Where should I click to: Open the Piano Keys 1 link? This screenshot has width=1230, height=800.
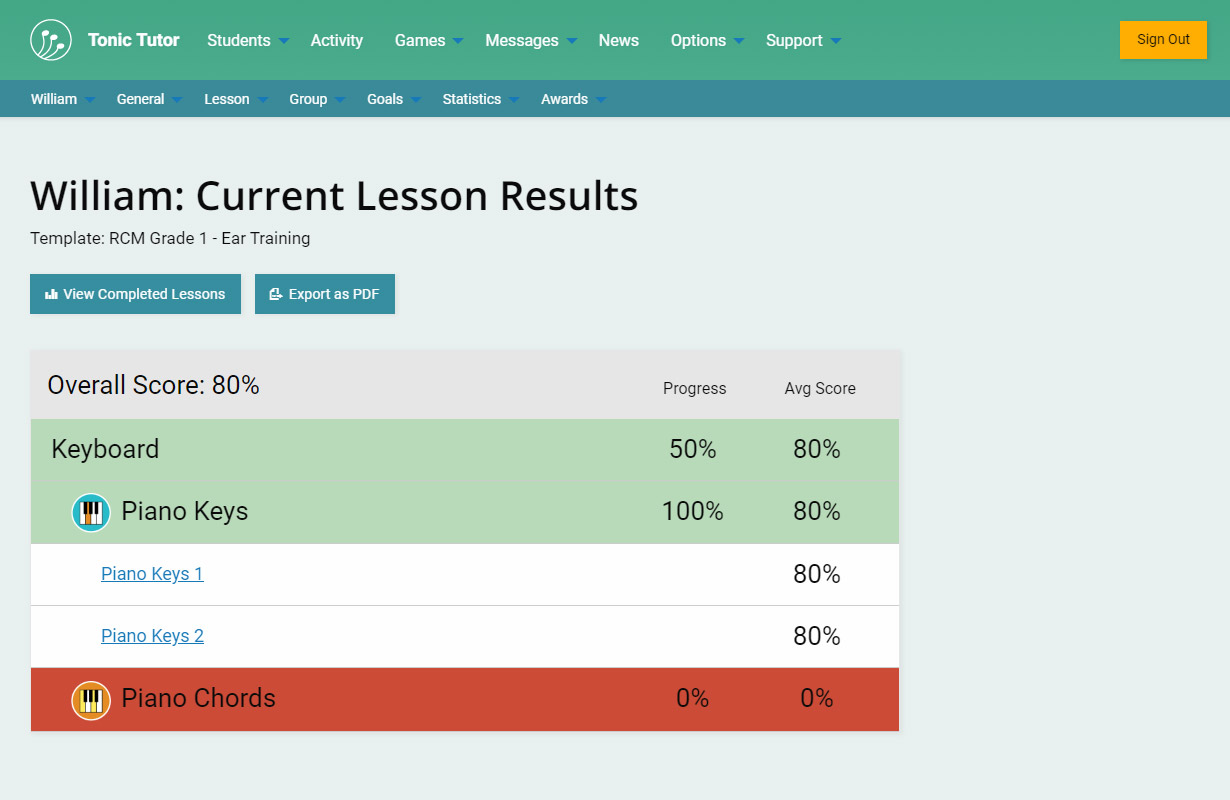pos(152,574)
